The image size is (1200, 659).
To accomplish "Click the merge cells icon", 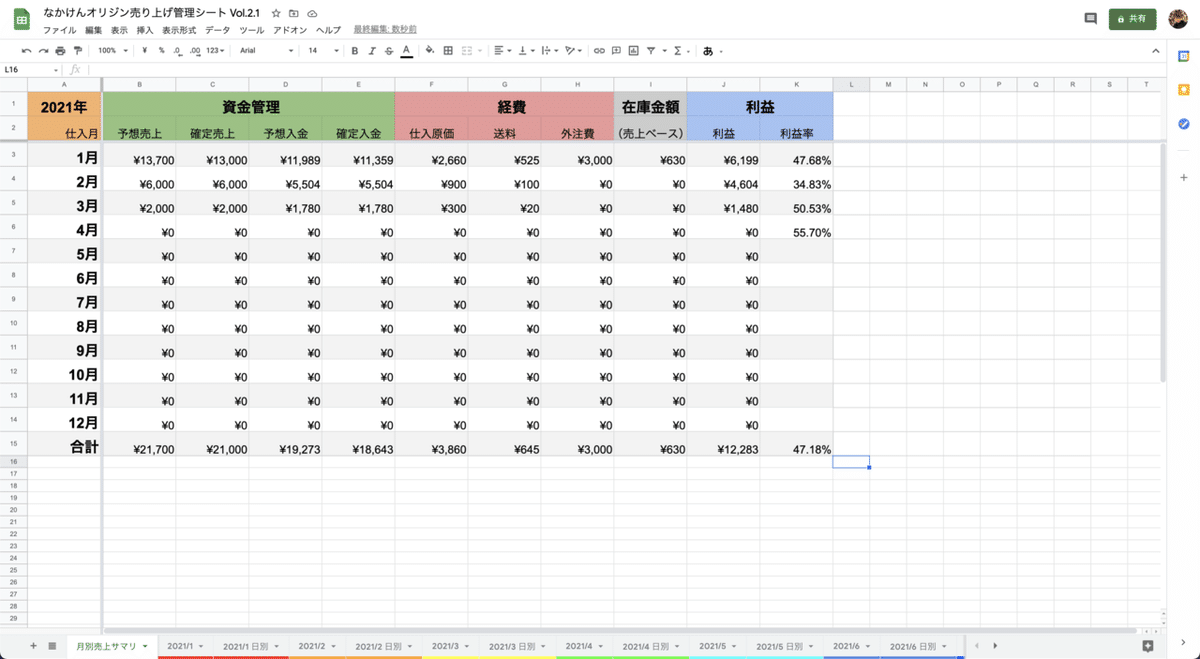I will point(467,50).
